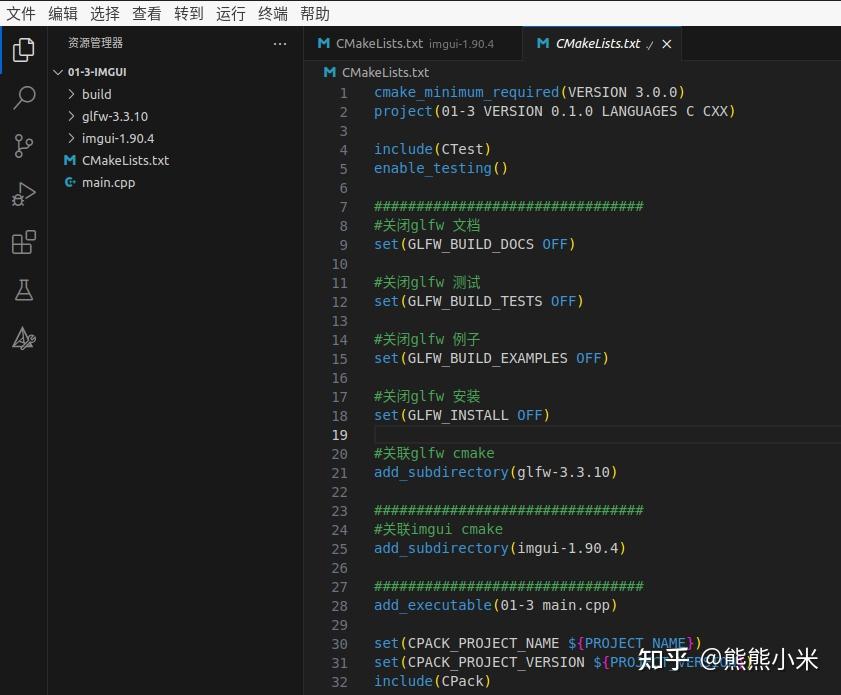Open the Testing flask icon
The image size is (841, 695).
pyautogui.click(x=24, y=290)
